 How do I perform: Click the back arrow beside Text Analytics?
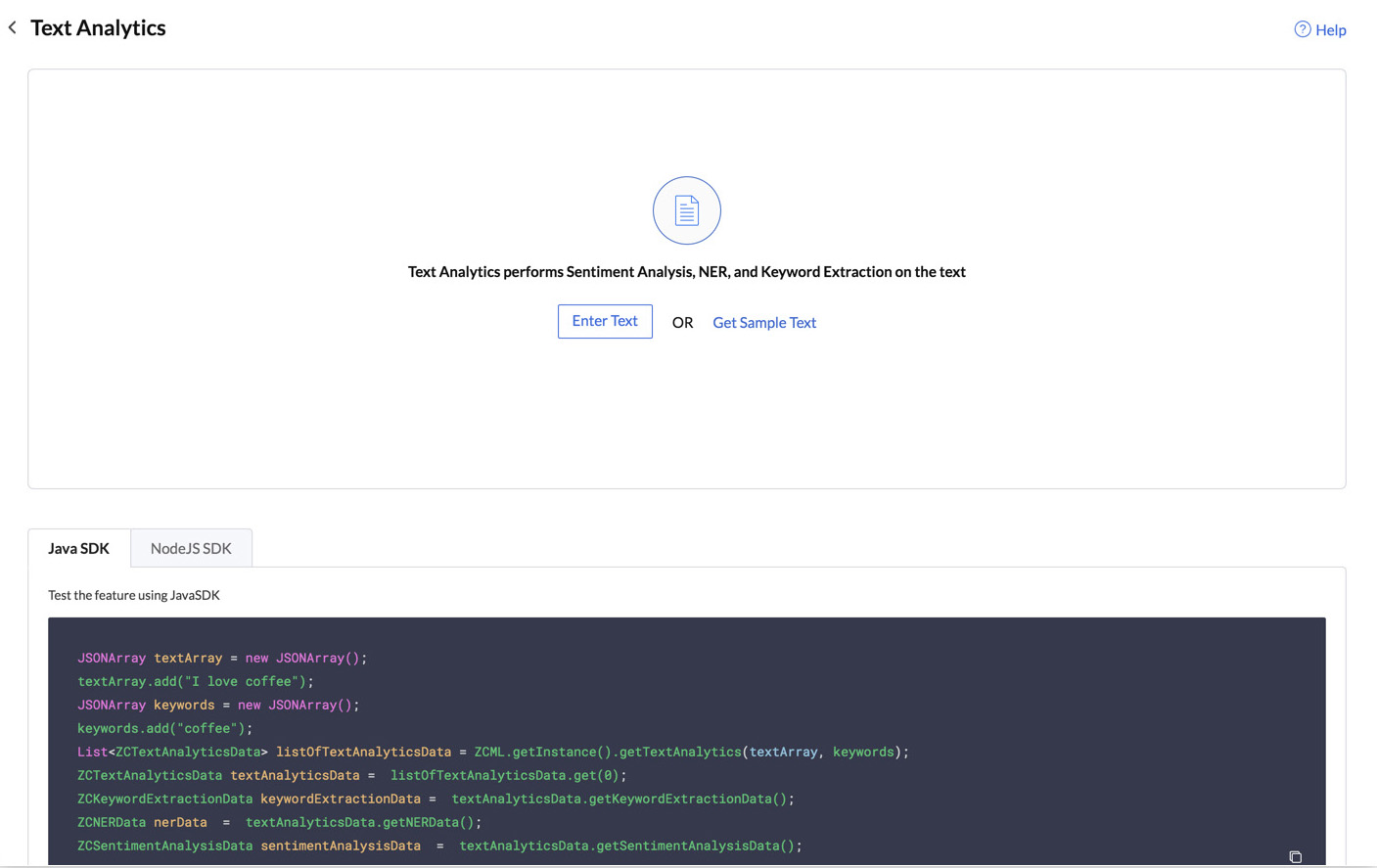(12, 27)
